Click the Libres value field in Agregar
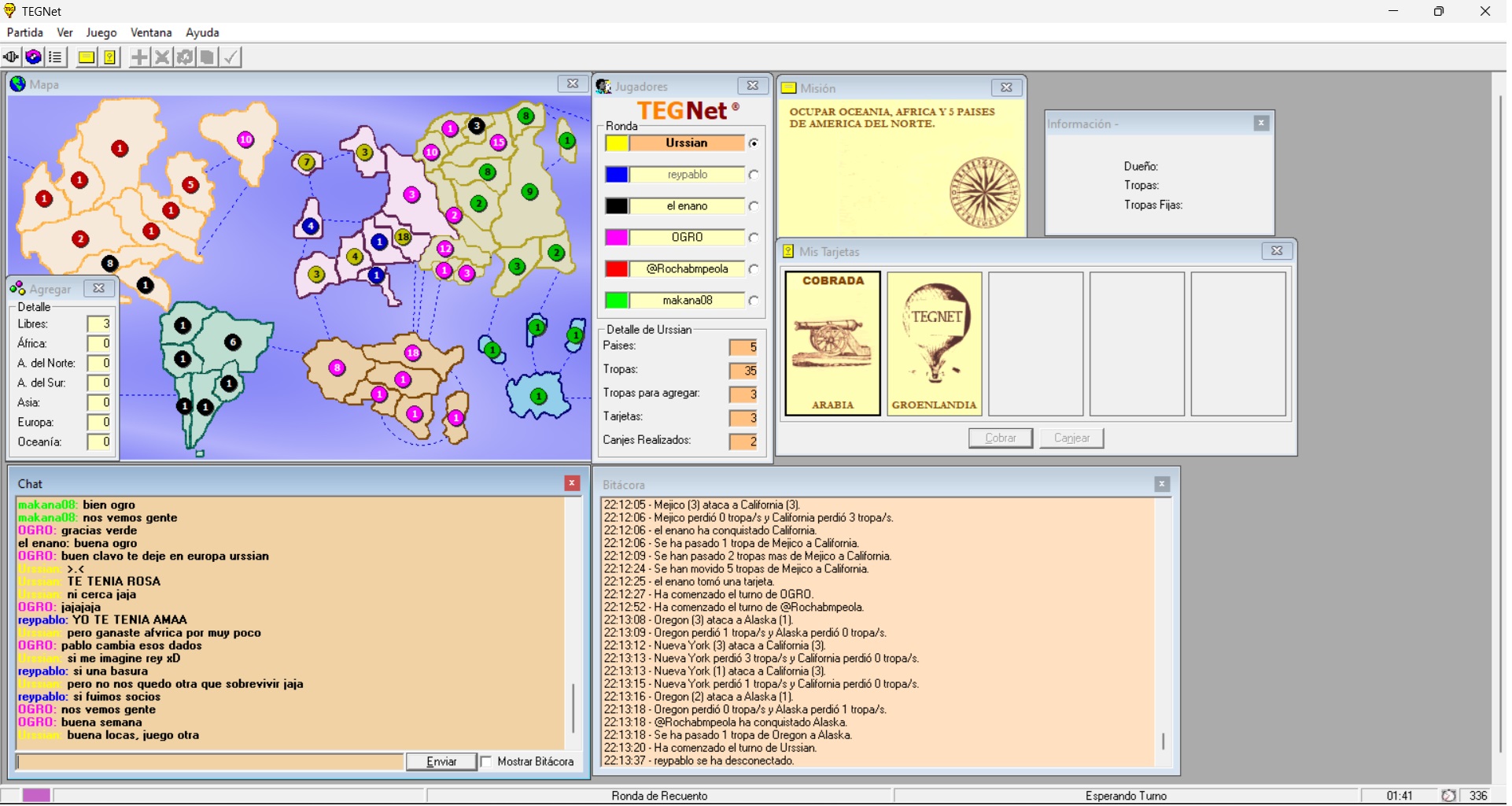The height and width of the screenshot is (806, 1512). (99, 324)
